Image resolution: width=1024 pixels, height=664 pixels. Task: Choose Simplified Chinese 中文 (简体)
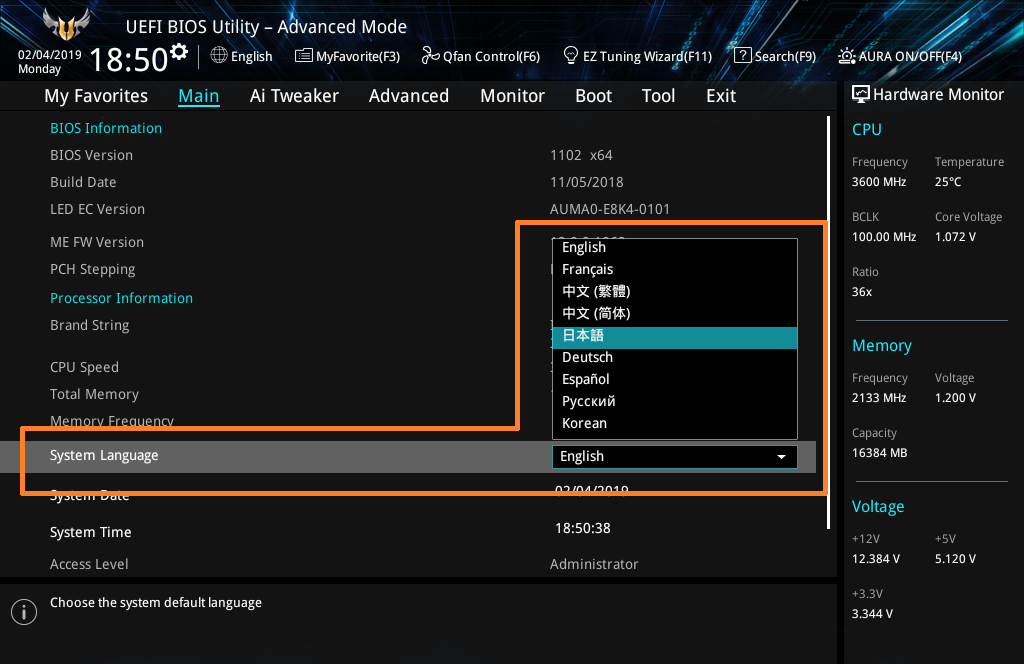675,313
